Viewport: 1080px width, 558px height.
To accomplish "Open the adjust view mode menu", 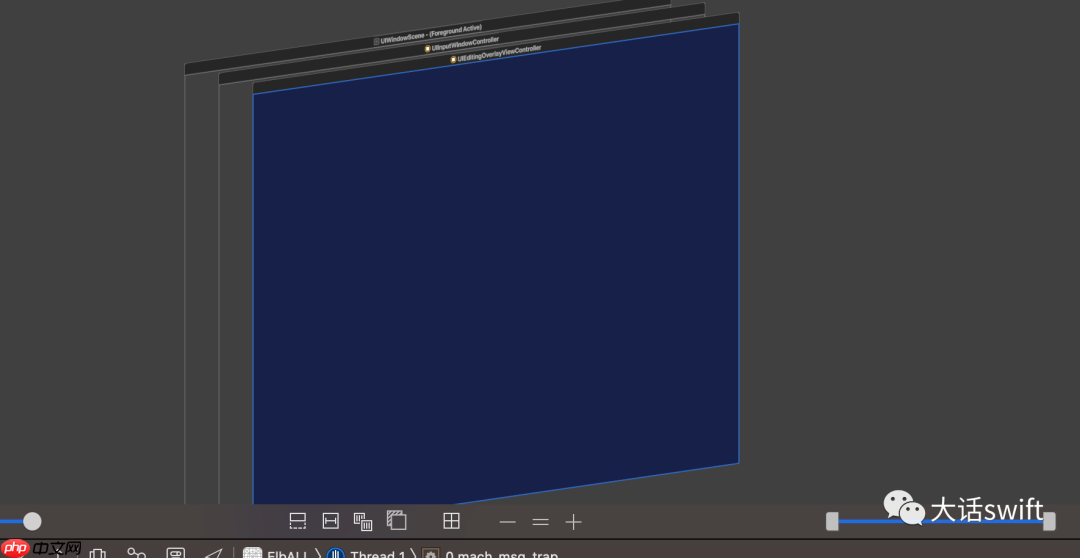I will [363, 521].
